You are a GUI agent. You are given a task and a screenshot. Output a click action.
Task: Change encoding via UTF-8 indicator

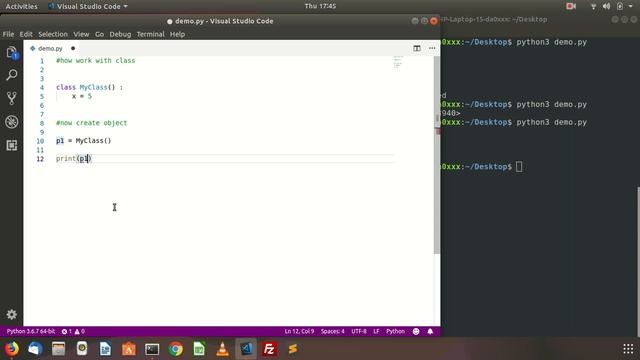pos(359,331)
